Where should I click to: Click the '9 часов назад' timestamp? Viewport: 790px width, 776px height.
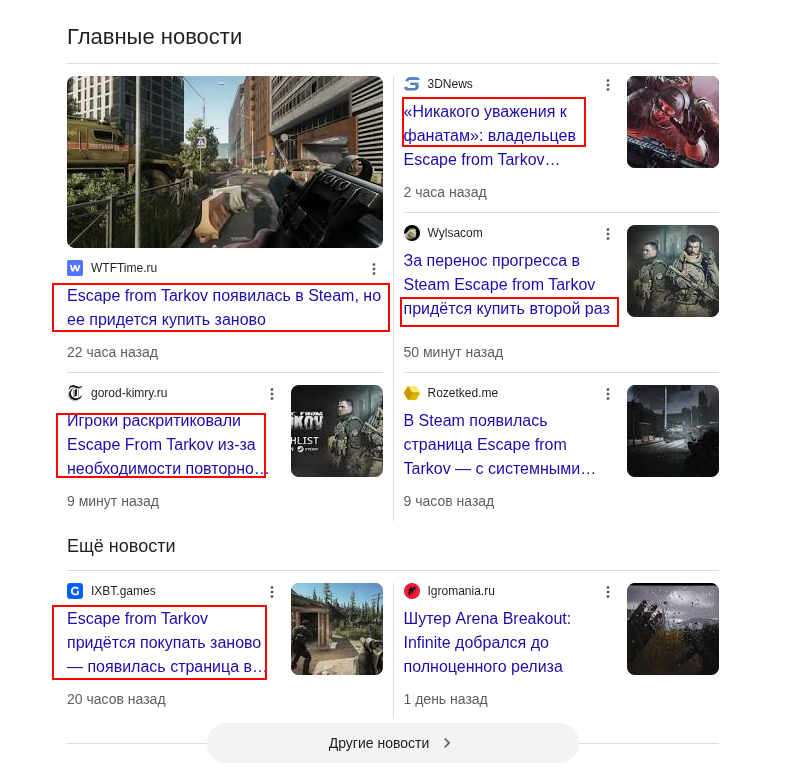click(x=448, y=501)
